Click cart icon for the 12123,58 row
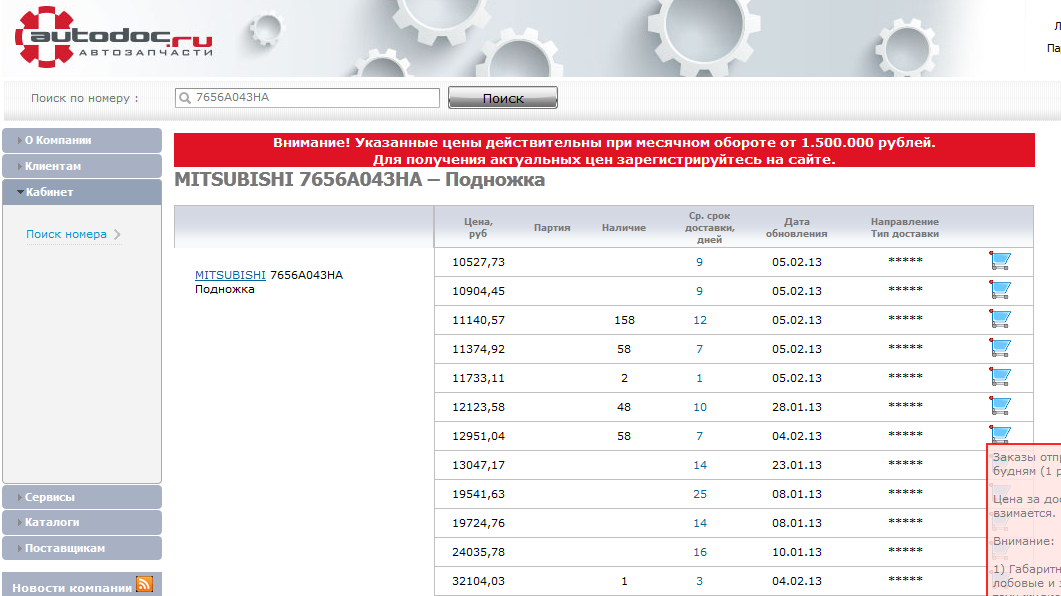 coord(999,406)
